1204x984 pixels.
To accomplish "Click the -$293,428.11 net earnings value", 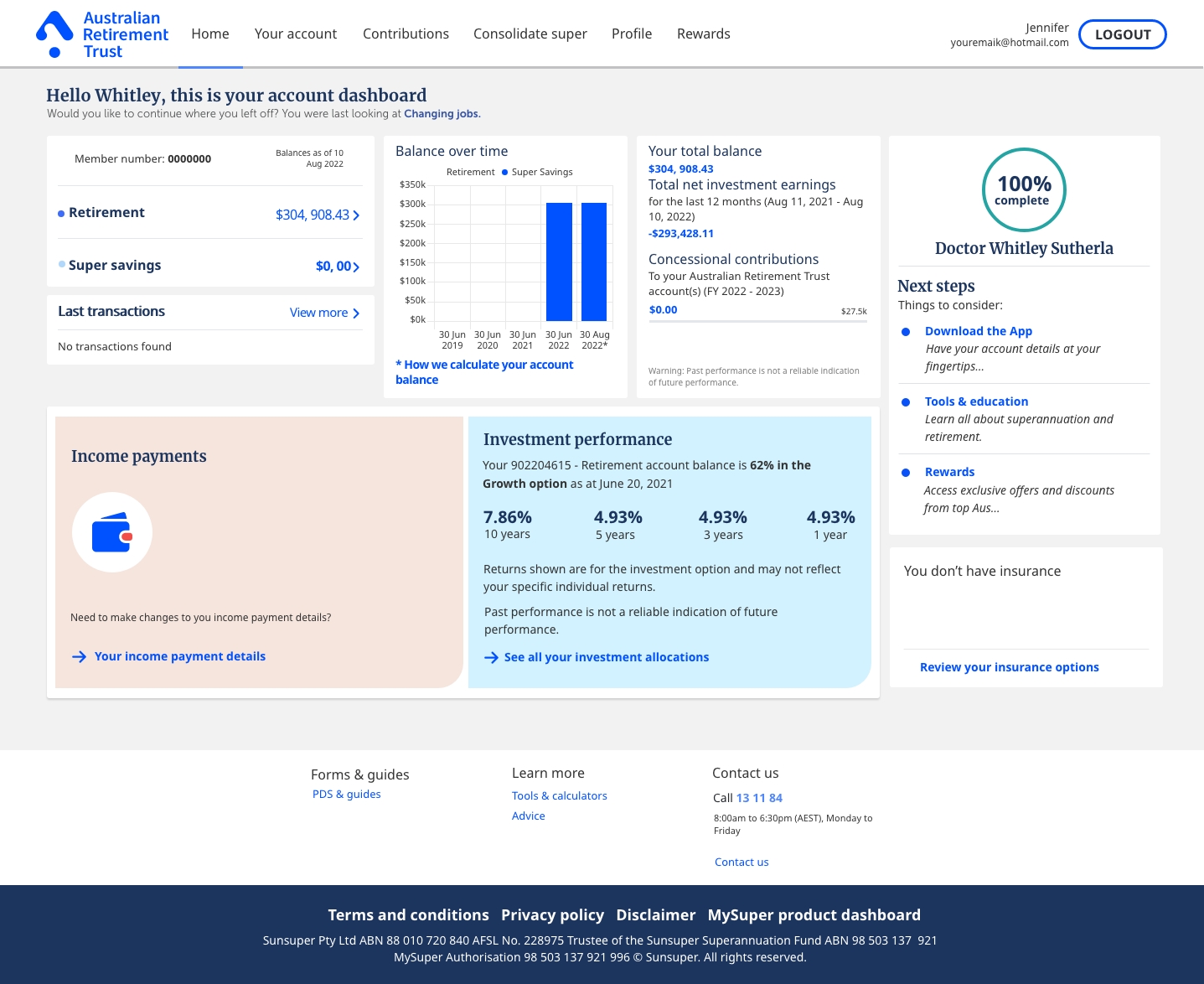I will (x=681, y=234).
